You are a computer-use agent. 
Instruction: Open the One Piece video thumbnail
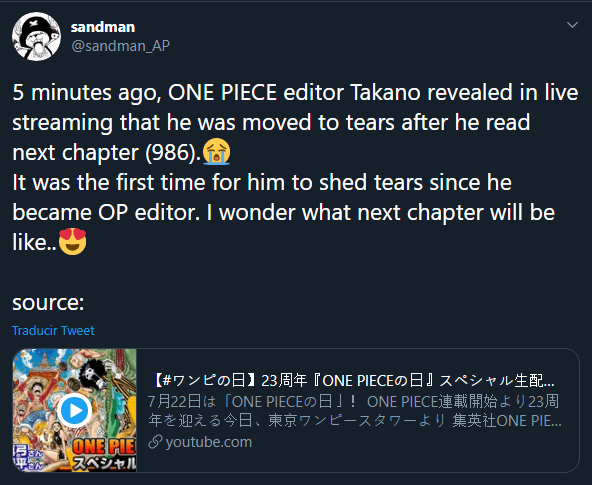pyautogui.click(x=74, y=410)
